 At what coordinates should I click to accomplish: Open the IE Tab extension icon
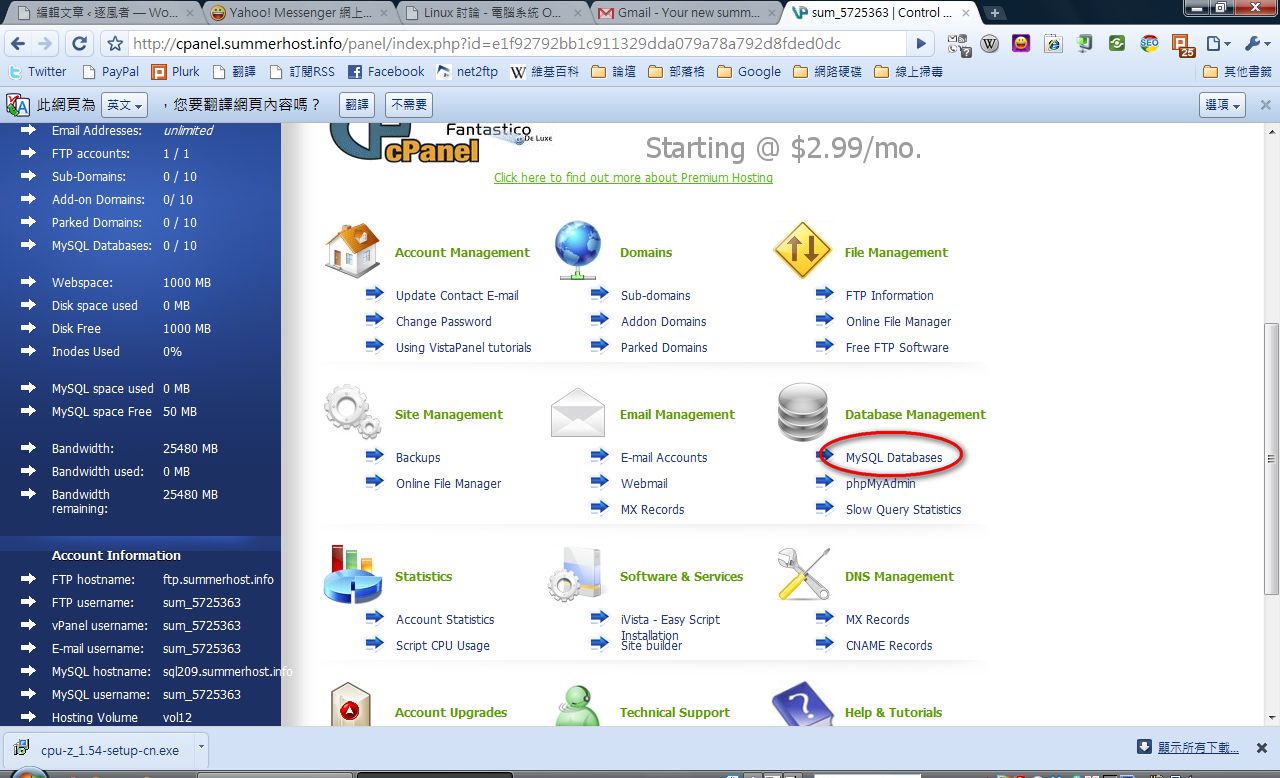tap(1053, 44)
